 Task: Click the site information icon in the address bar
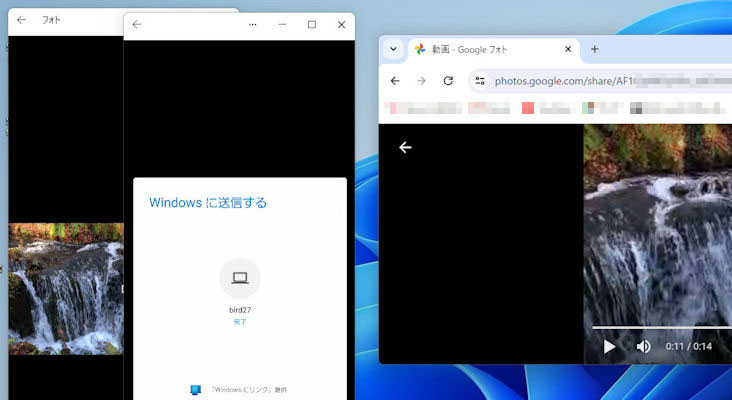click(x=479, y=81)
